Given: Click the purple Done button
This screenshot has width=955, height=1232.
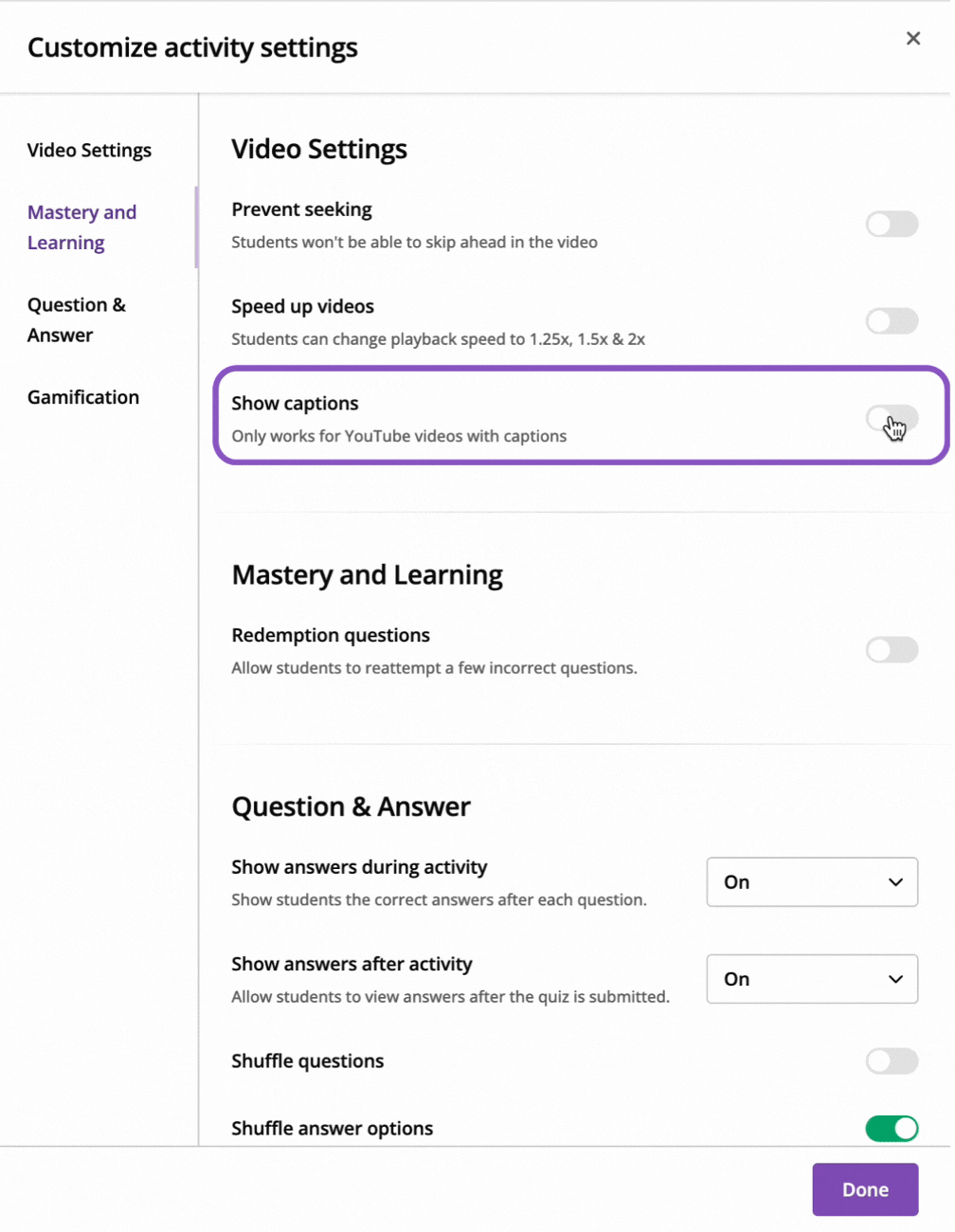Looking at the screenshot, I should pos(865,1189).
